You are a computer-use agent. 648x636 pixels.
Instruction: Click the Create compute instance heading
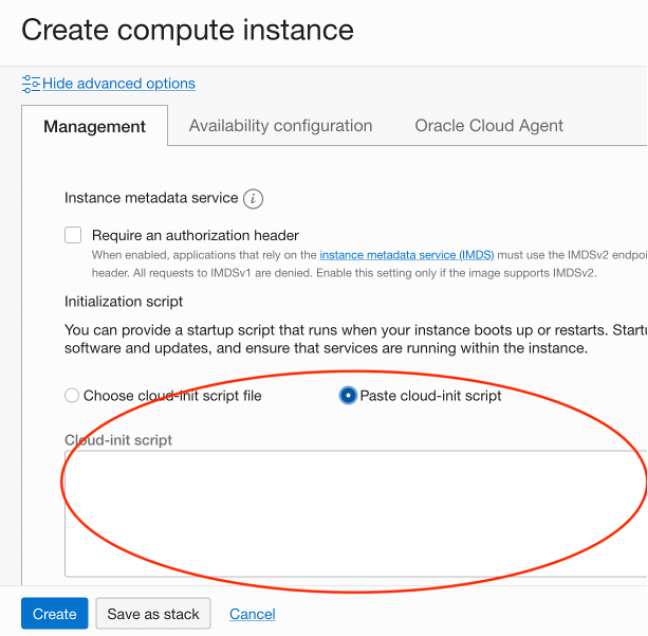click(188, 30)
